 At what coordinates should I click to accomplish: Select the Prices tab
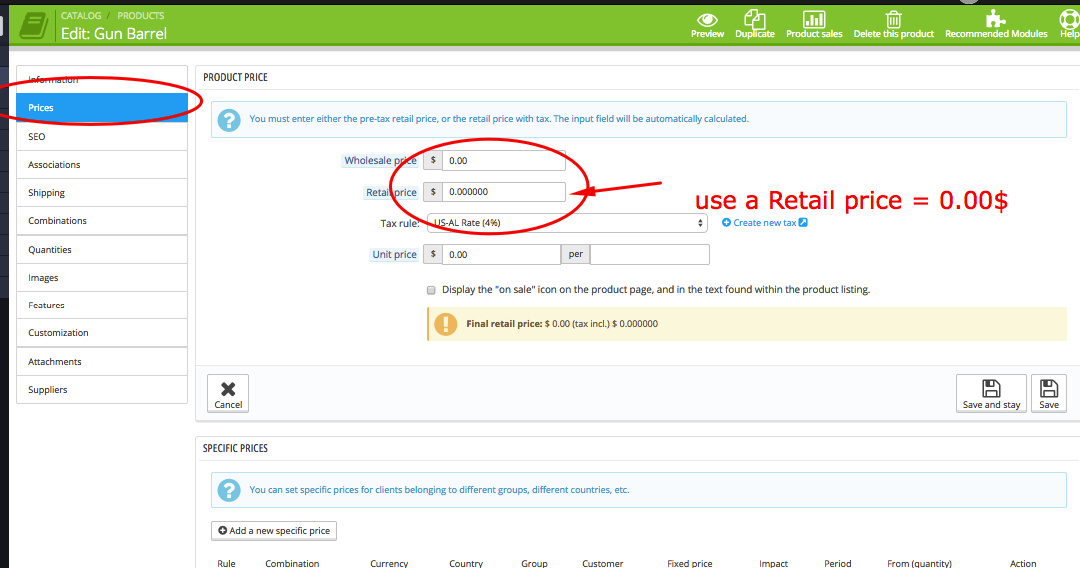click(x=102, y=107)
